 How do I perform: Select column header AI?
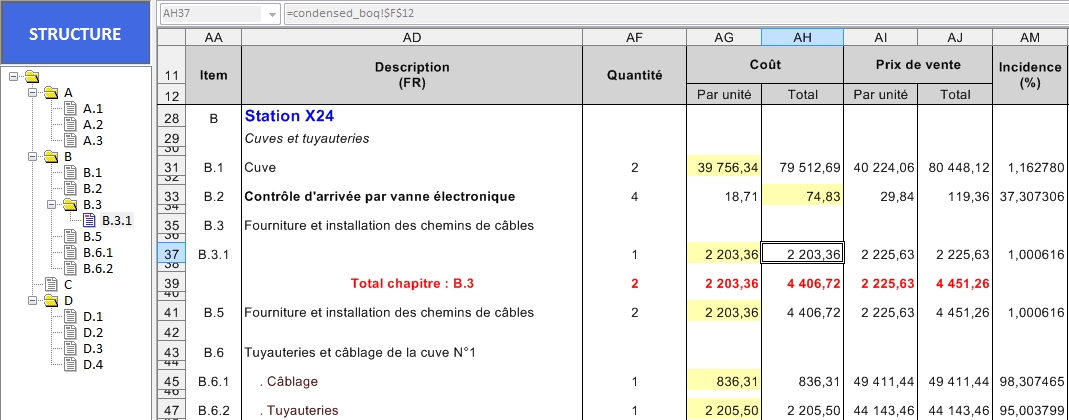(880, 38)
